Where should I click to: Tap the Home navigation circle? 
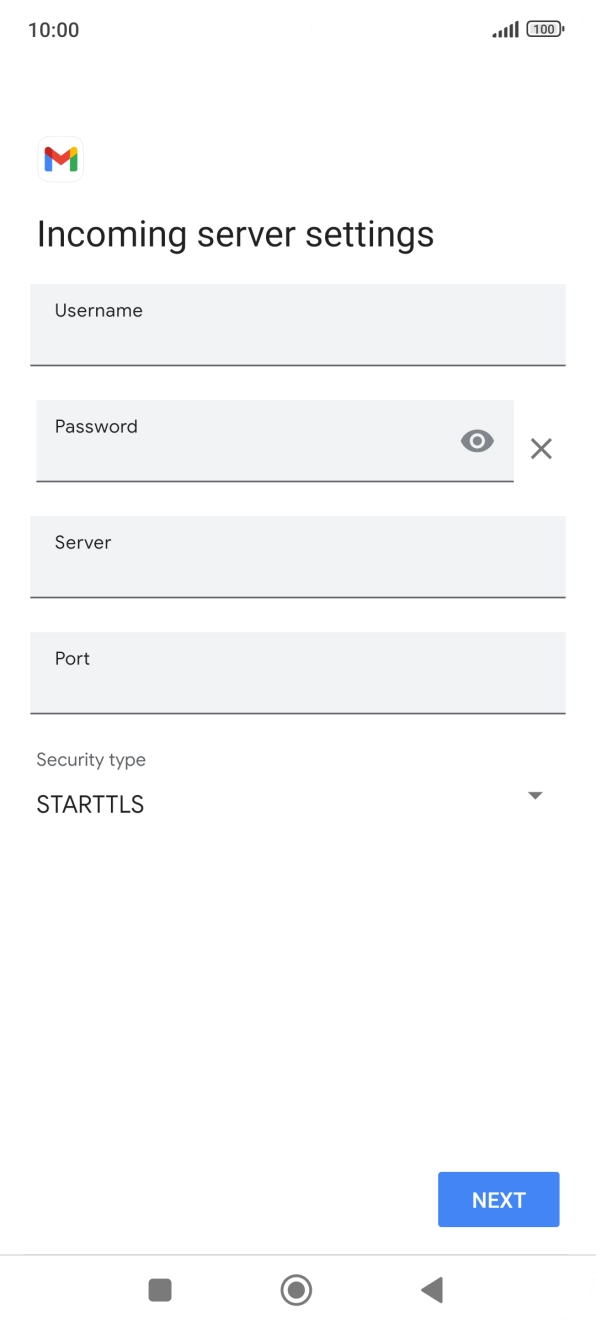click(296, 1290)
